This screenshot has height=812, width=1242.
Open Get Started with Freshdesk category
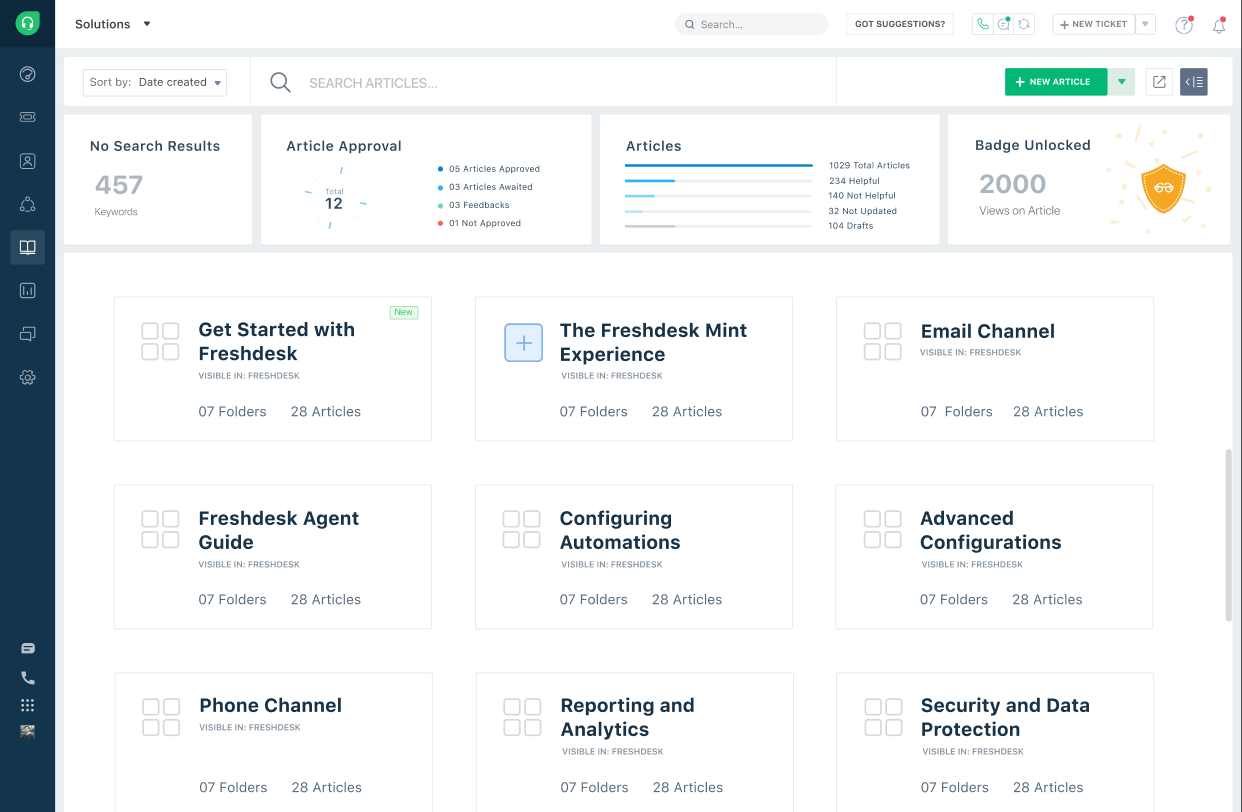click(x=273, y=369)
